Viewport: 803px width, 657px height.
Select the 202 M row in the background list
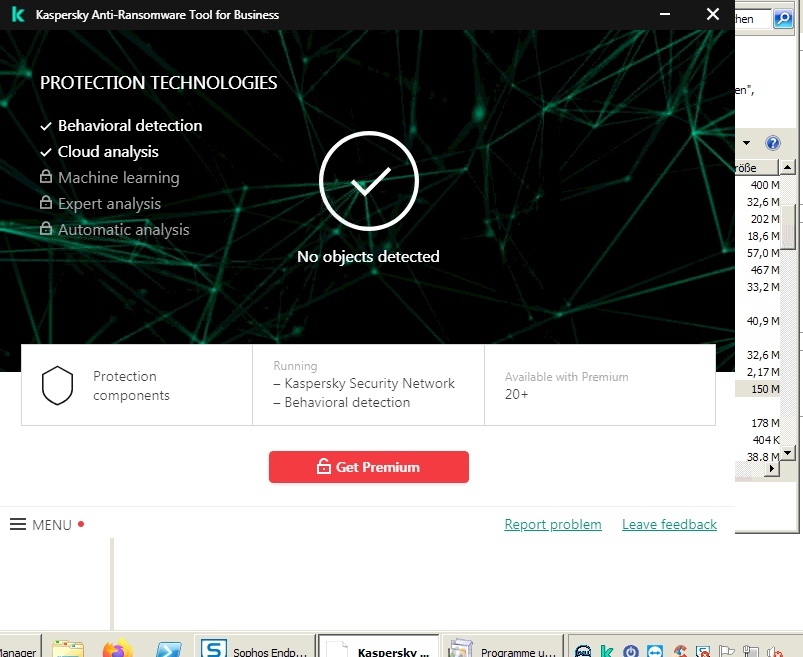pyautogui.click(x=757, y=219)
